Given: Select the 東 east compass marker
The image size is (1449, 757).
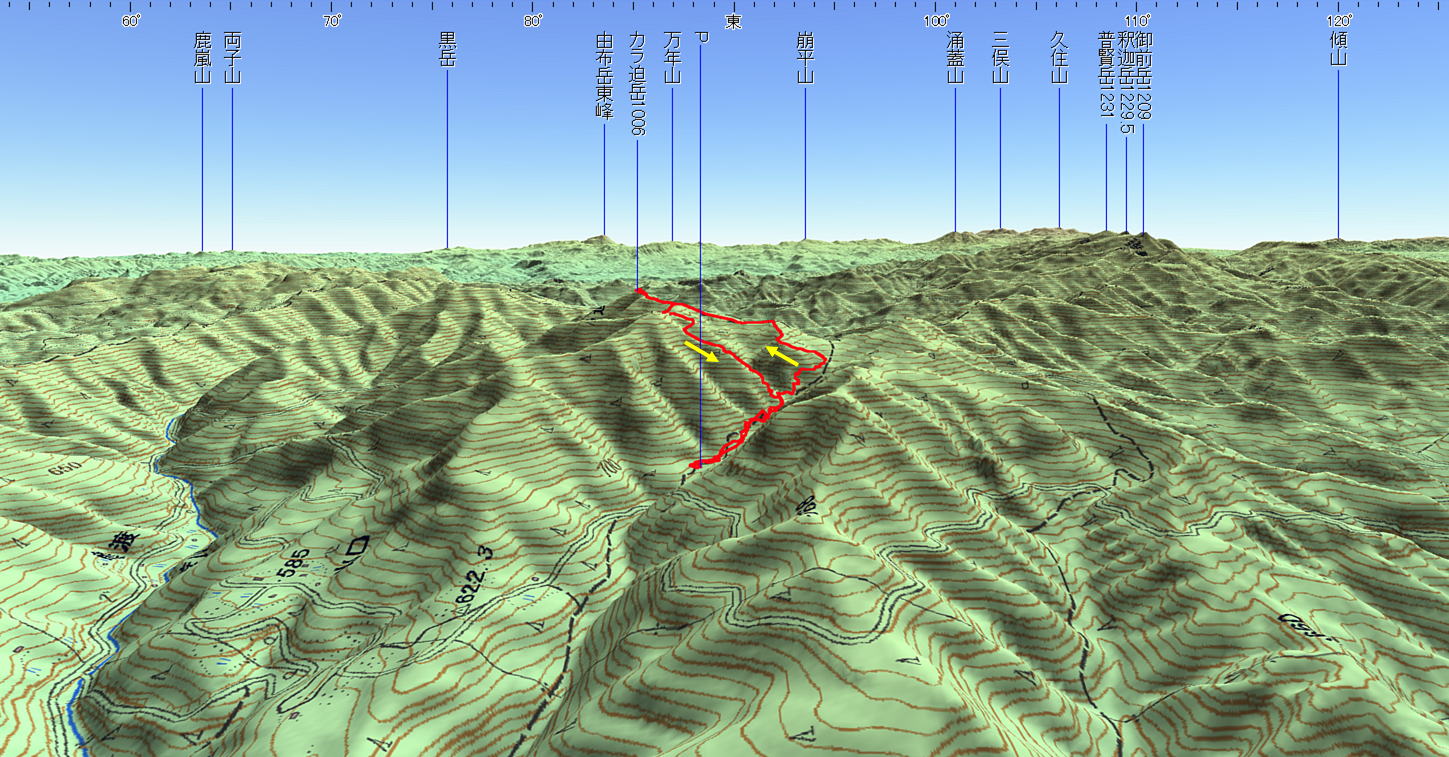Looking at the screenshot, I should tap(734, 22).
